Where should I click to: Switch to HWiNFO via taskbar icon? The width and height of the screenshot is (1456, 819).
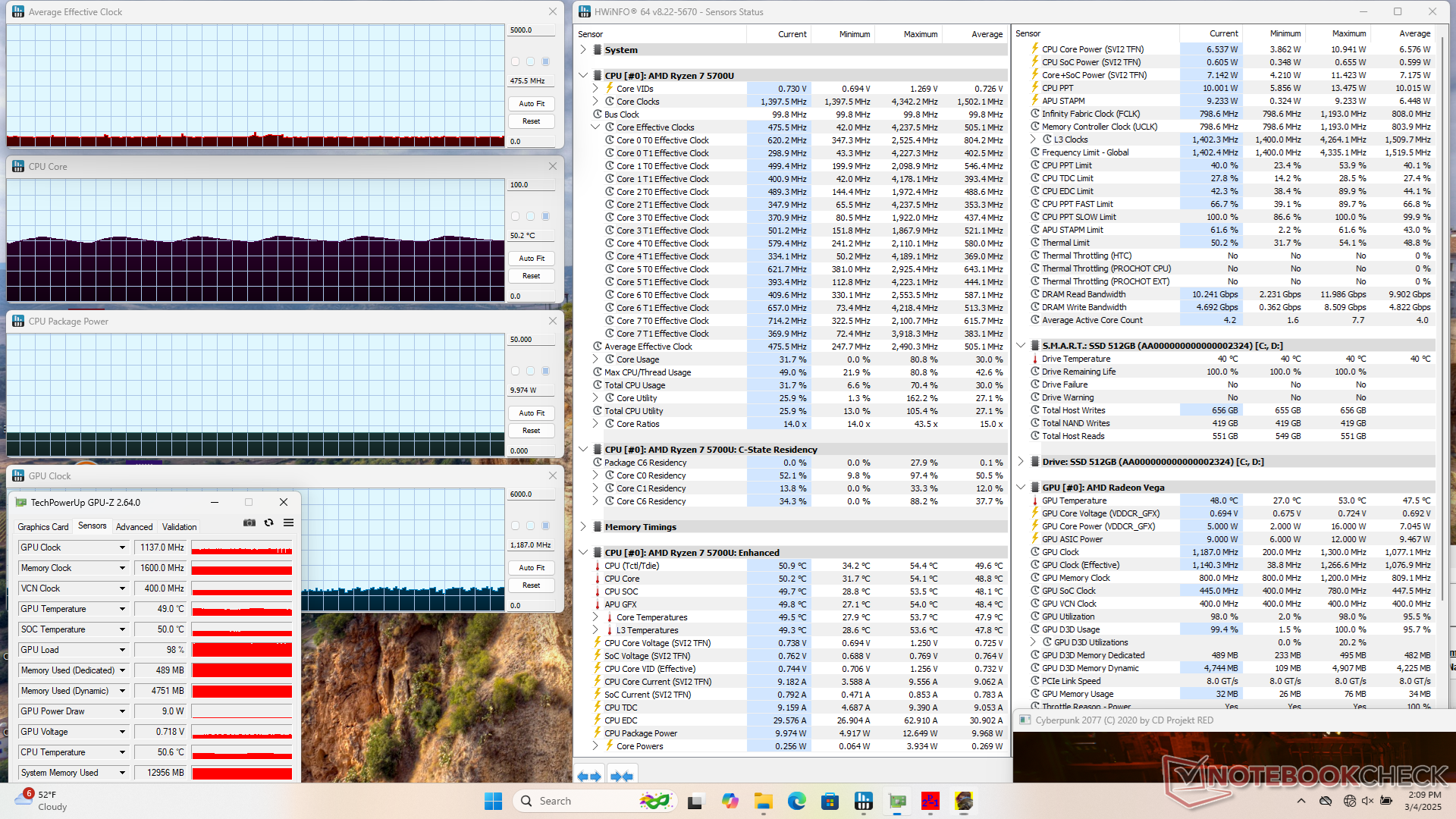pyautogui.click(x=863, y=801)
